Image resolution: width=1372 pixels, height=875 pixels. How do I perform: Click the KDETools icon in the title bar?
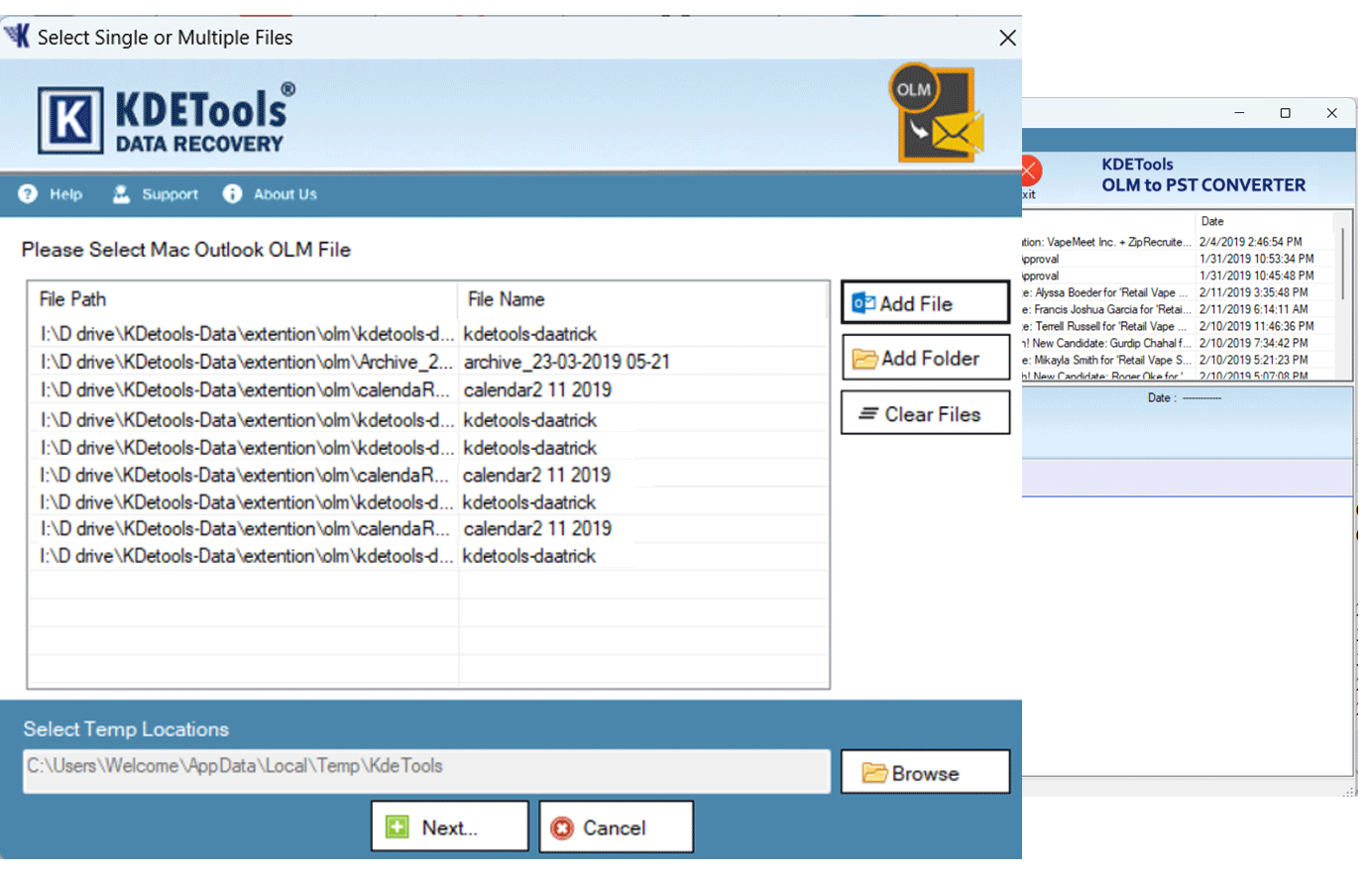(17, 37)
